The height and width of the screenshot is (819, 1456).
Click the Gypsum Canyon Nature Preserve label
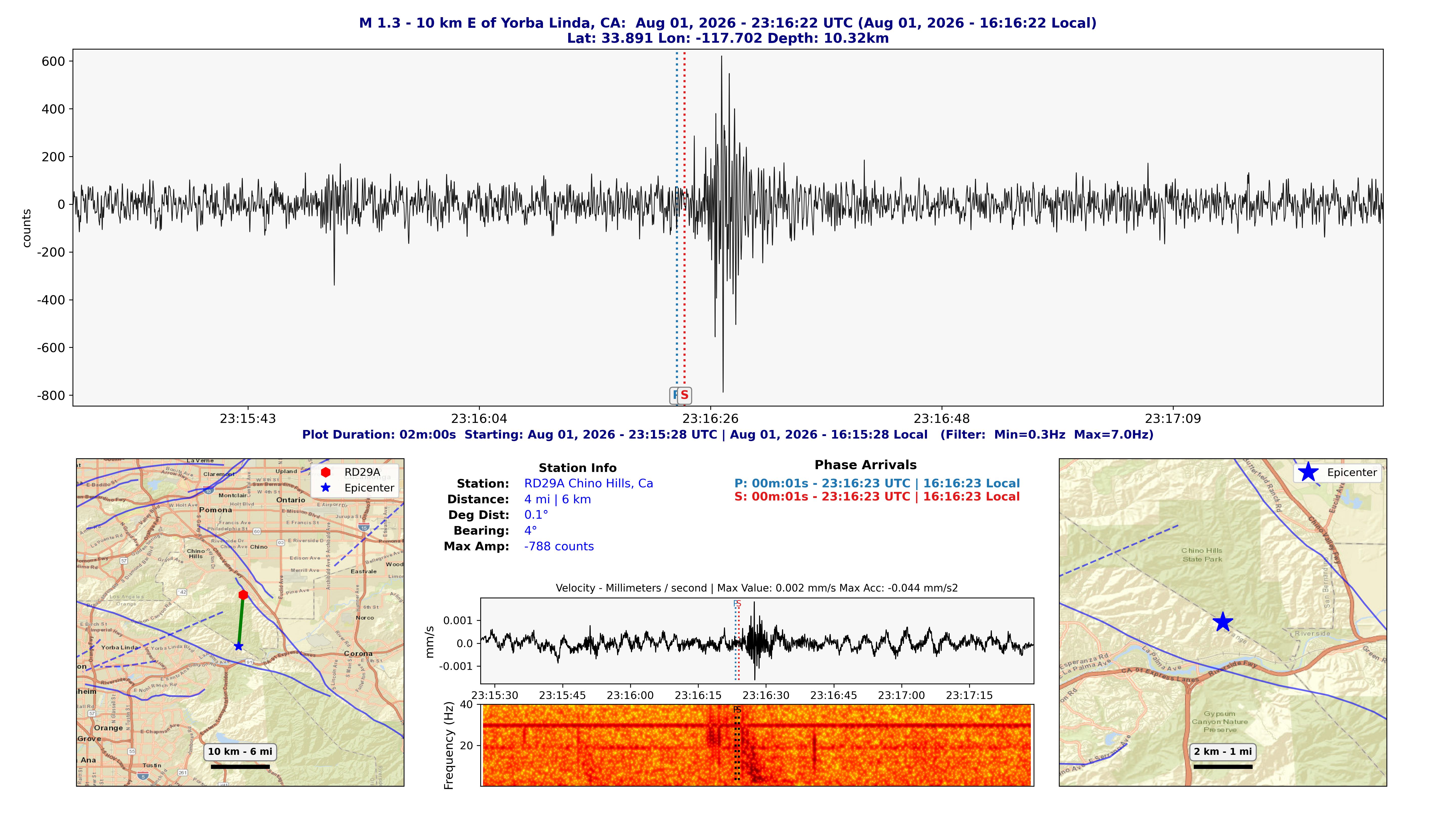pyautogui.click(x=1220, y=722)
